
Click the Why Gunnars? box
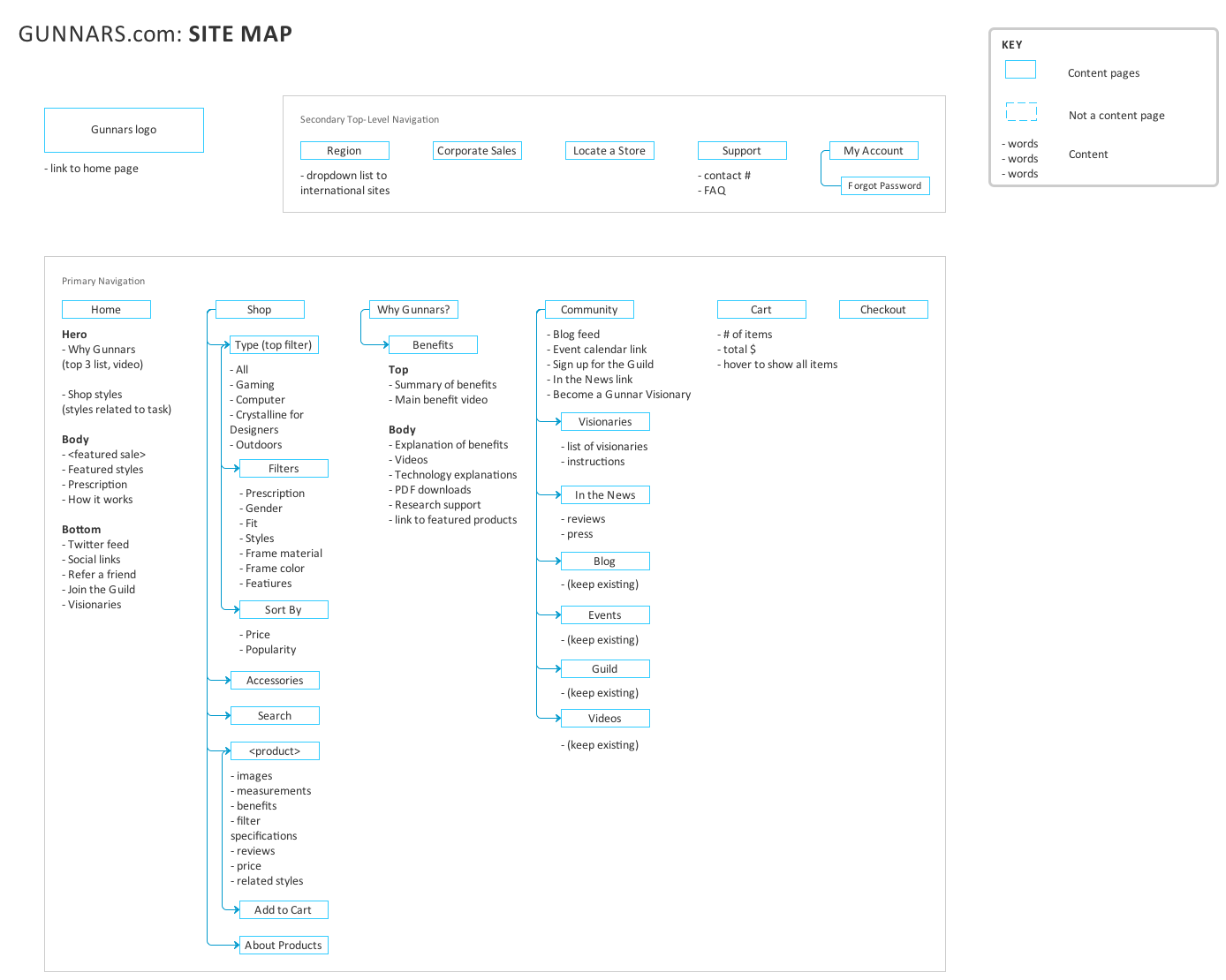(413, 309)
